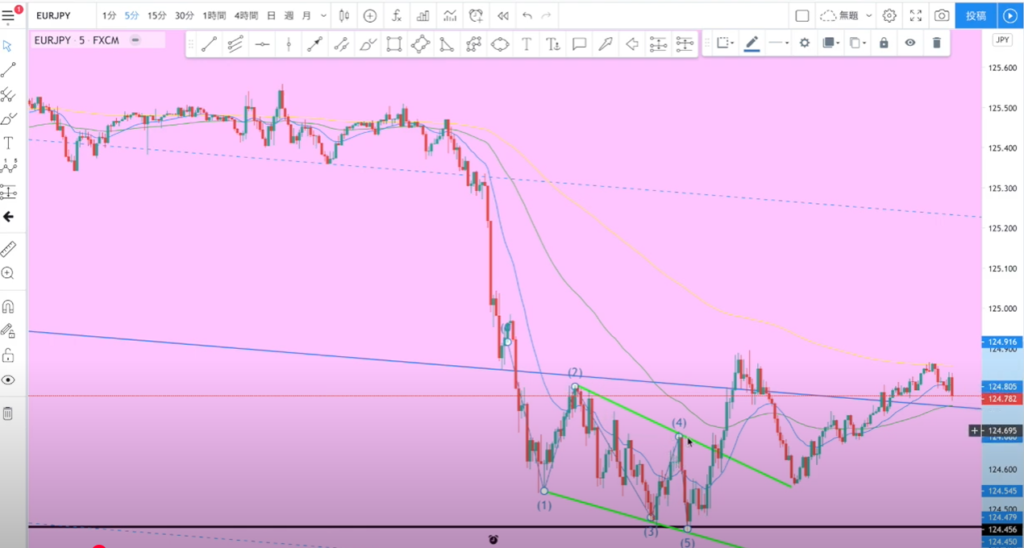Open the pencil line color picker
Image resolution: width=1024 pixels, height=548 pixels.
(x=752, y=43)
